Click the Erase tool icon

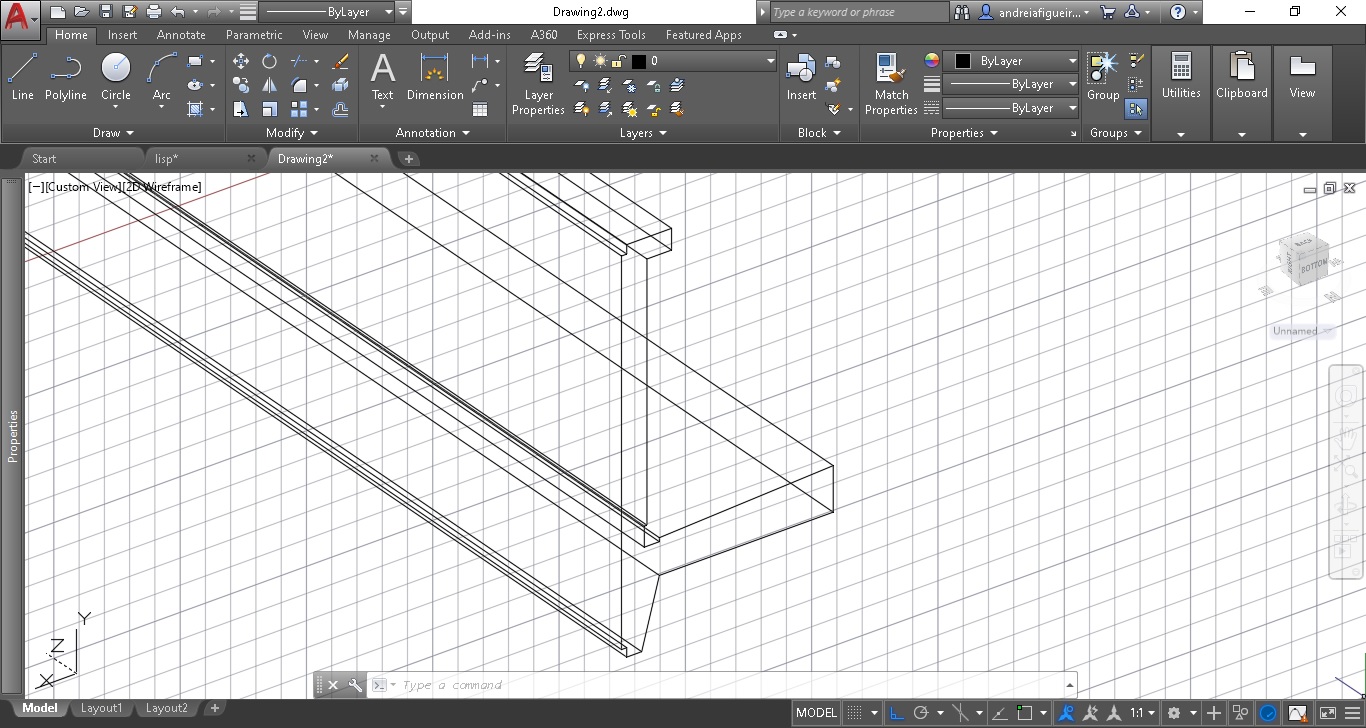click(340, 61)
